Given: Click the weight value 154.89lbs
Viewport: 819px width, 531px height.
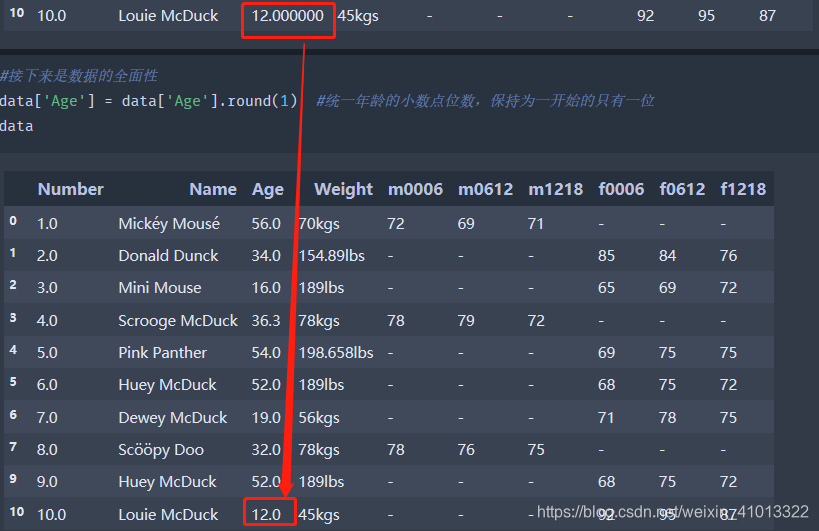Looking at the screenshot, I should [331, 256].
